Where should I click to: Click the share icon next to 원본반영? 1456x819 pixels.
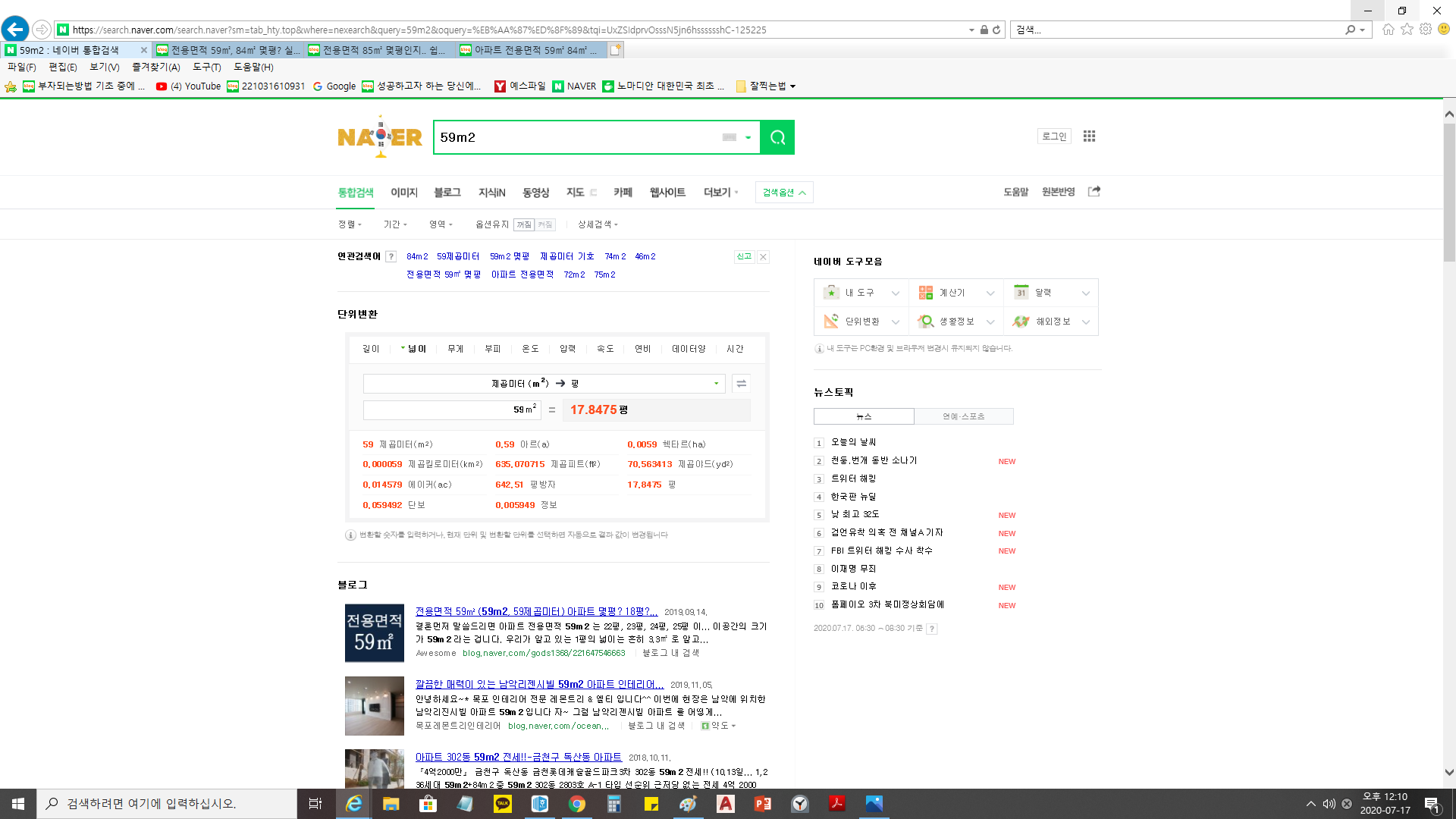click(1094, 192)
